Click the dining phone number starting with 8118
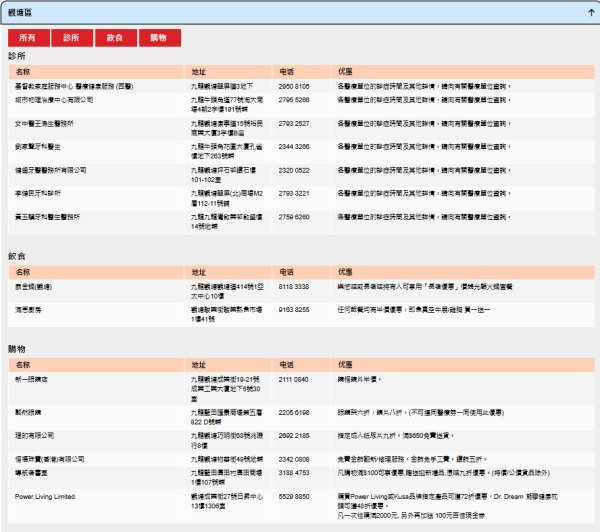Screen dimensions: 600x532 (294, 287)
